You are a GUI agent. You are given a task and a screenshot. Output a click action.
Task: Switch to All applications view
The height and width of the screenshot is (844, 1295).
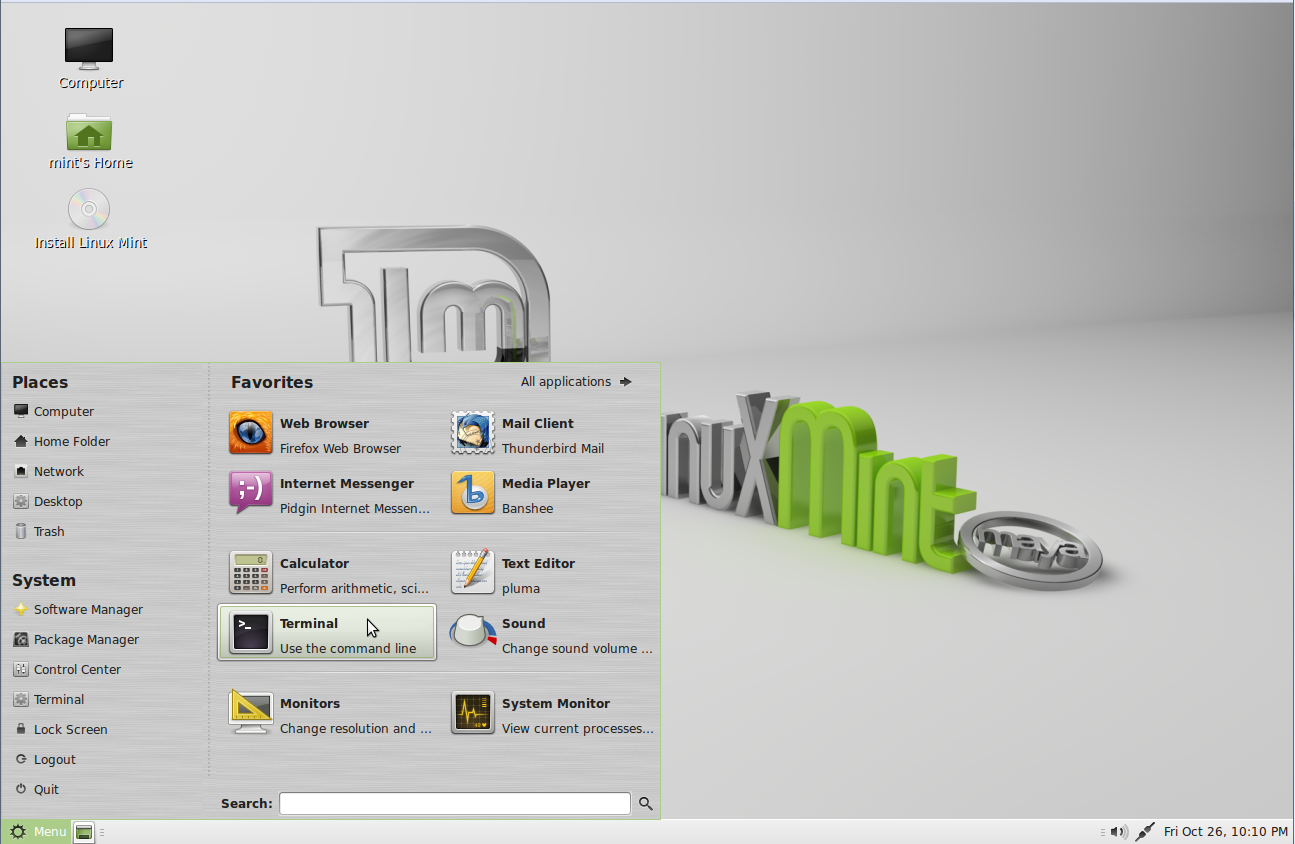click(577, 382)
